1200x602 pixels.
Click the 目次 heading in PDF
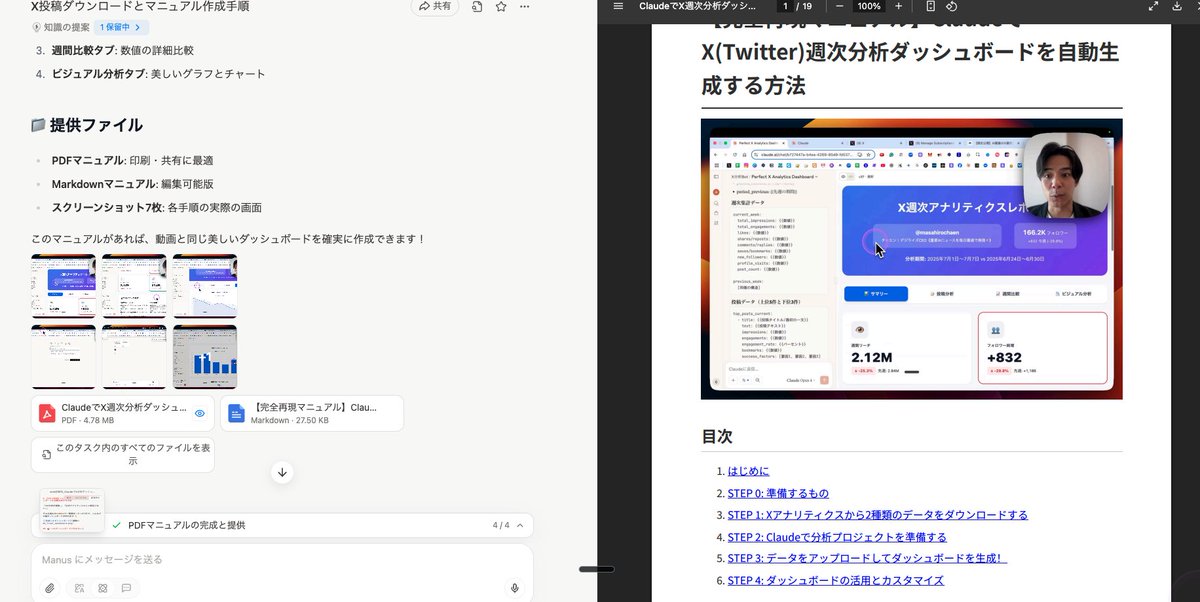pos(717,437)
